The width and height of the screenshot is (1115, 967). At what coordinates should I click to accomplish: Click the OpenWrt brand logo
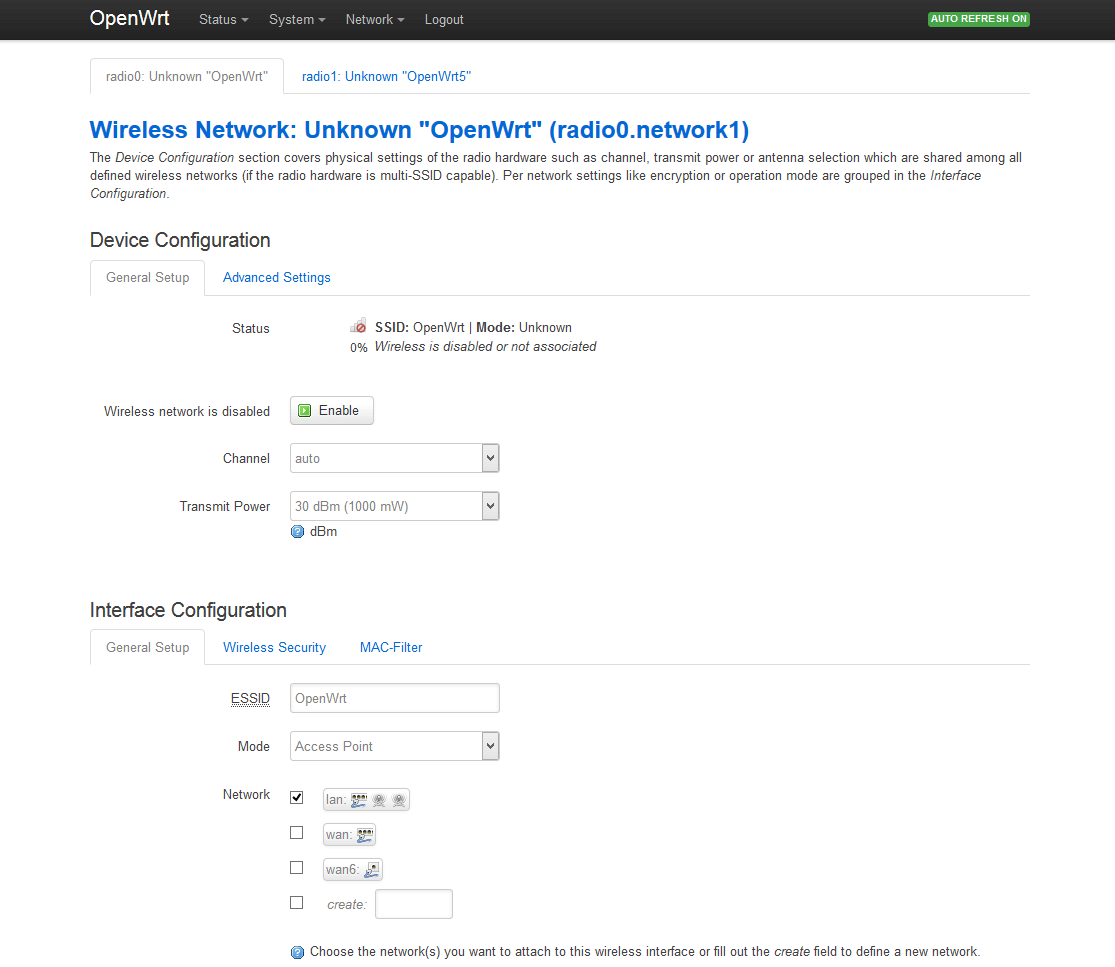pos(129,19)
